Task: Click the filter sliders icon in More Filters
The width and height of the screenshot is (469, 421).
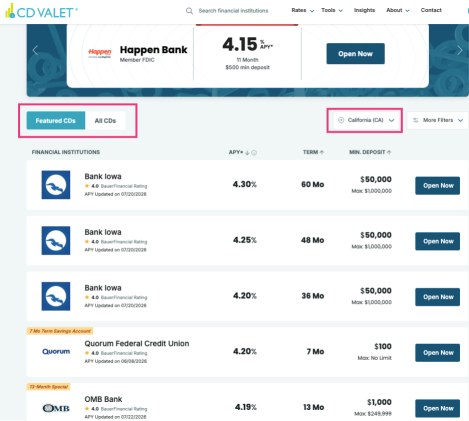Action: coord(416,120)
